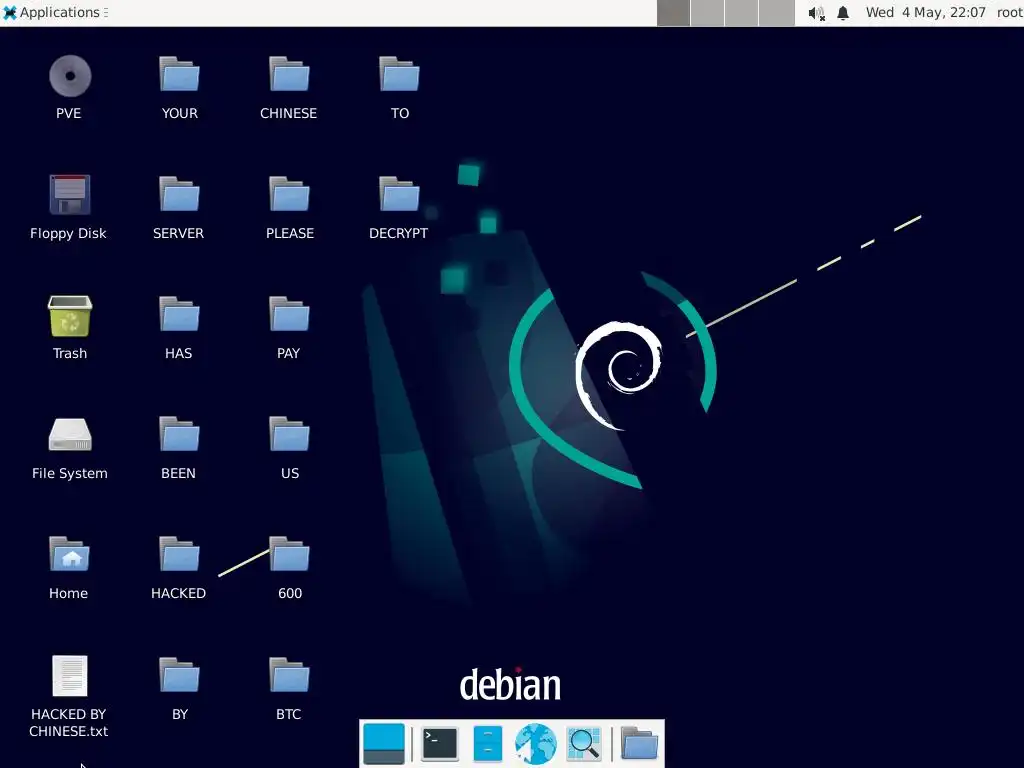Select the HACKED folder
The image size is (1024, 768).
(179, 554)
